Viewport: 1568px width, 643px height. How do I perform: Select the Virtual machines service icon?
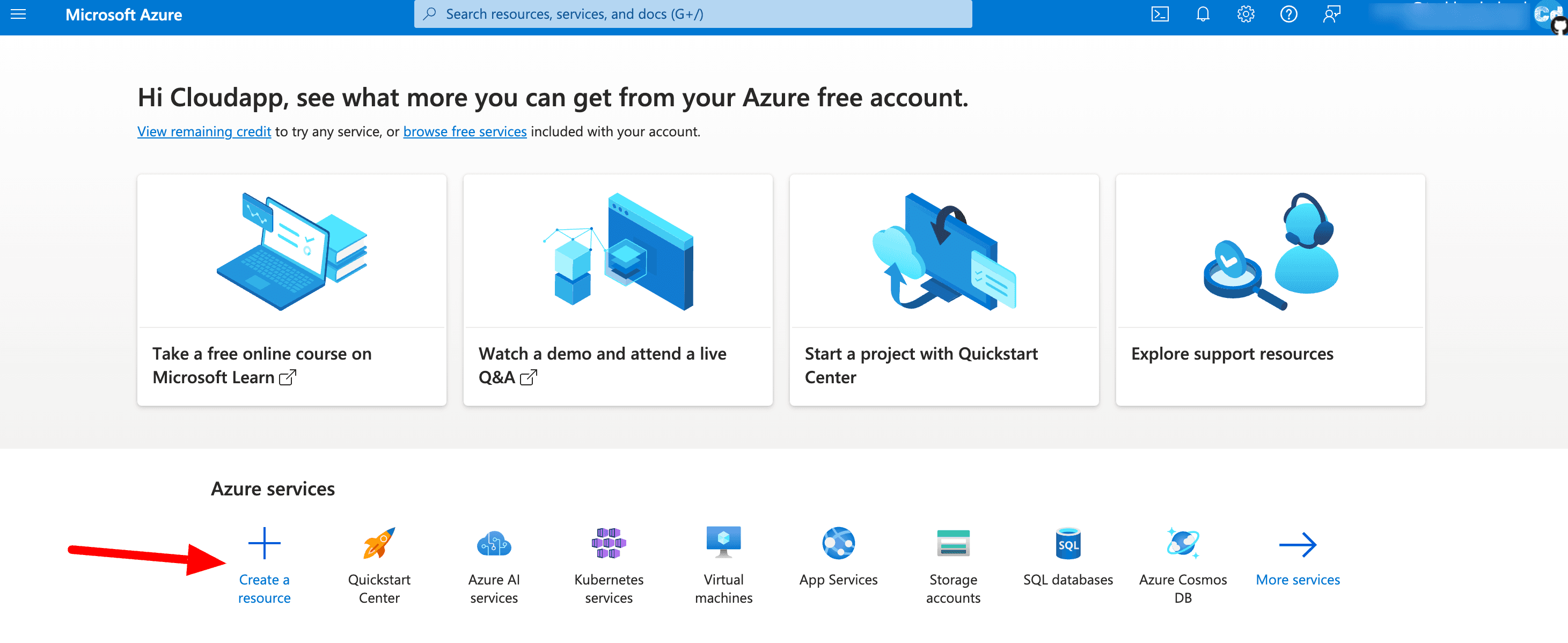723,542
